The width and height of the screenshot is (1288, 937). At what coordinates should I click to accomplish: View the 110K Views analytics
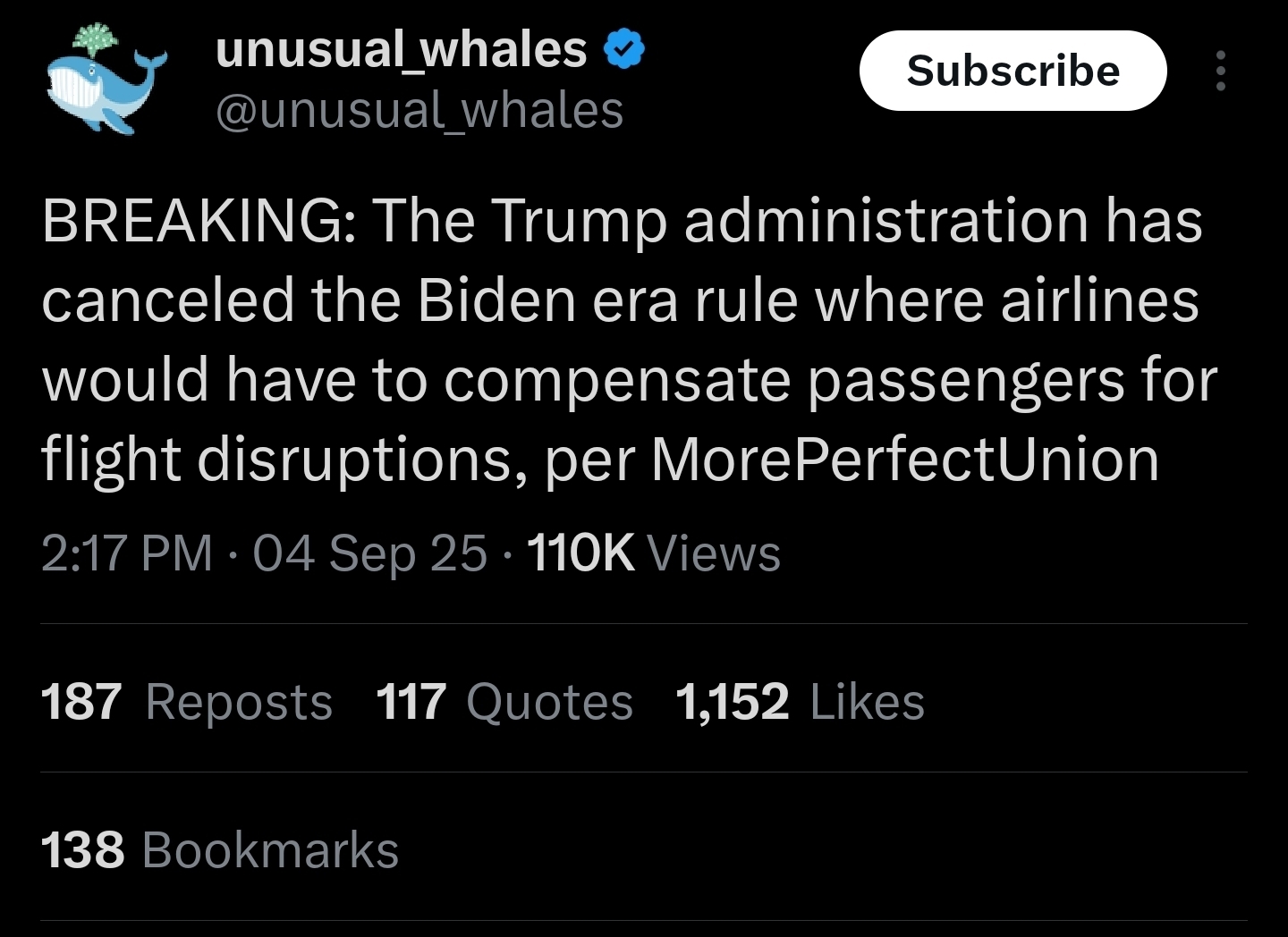654,553
